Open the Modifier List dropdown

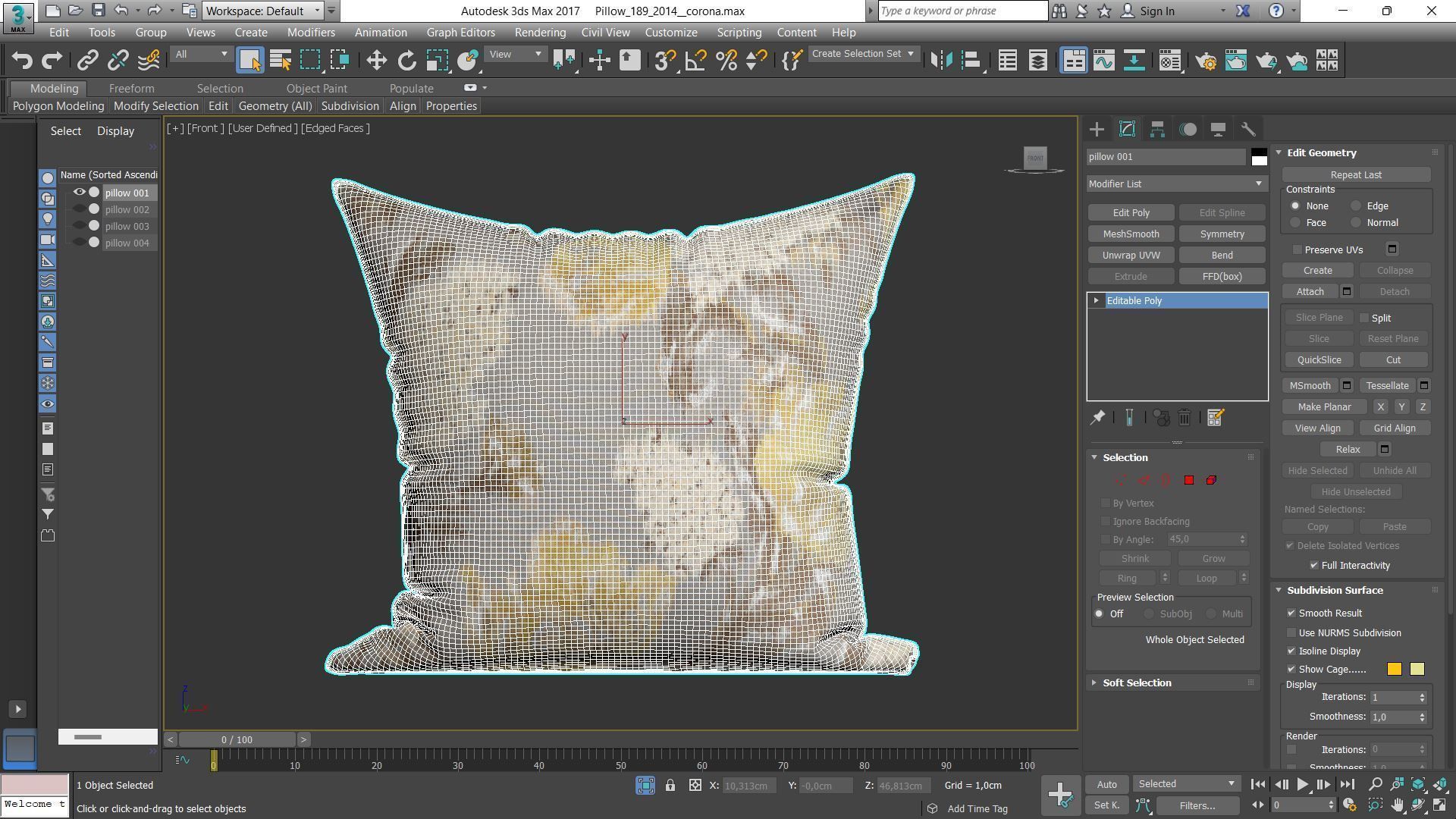1177,184
